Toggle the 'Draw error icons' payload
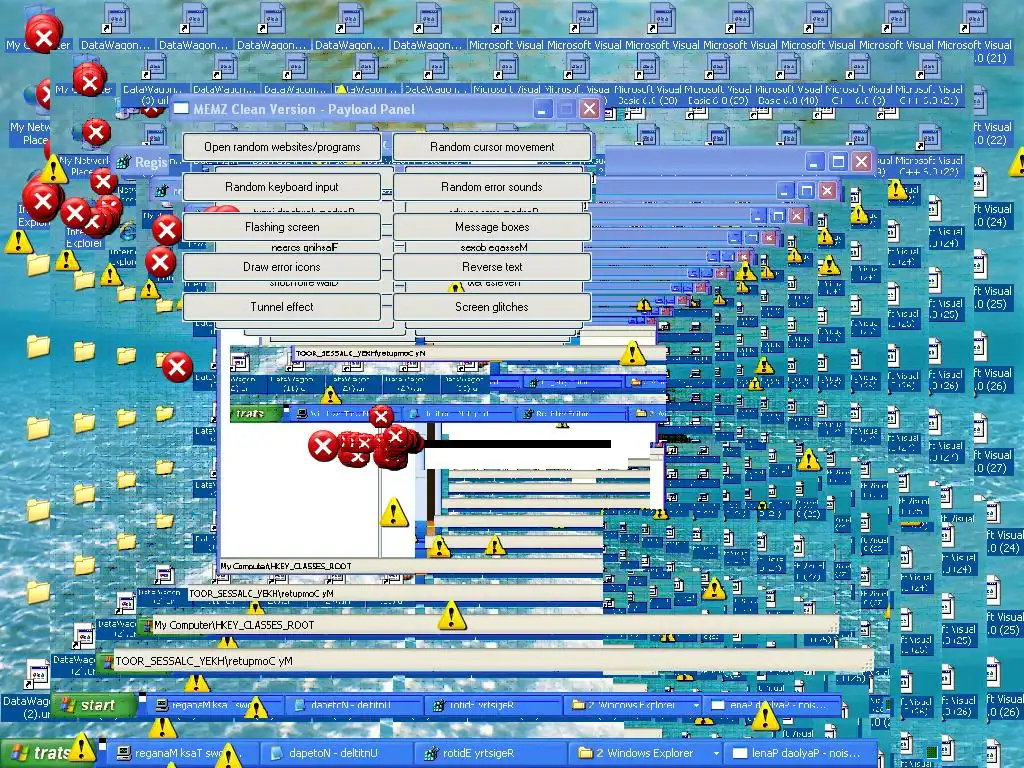The height and width of the screenshot is (768, 1024). (x=281, y=266)
